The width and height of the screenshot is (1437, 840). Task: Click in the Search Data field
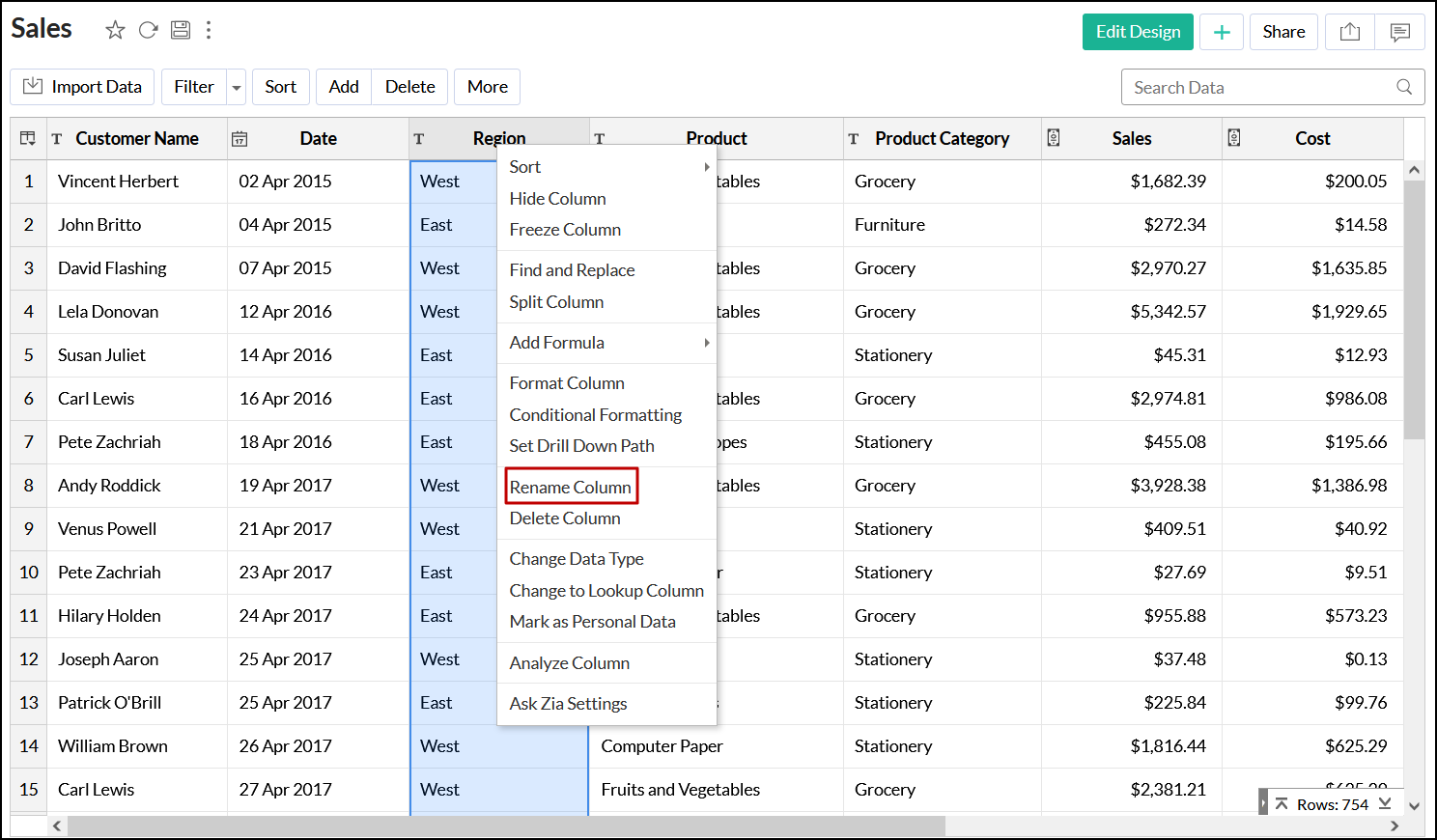[x=1255, y=87]
